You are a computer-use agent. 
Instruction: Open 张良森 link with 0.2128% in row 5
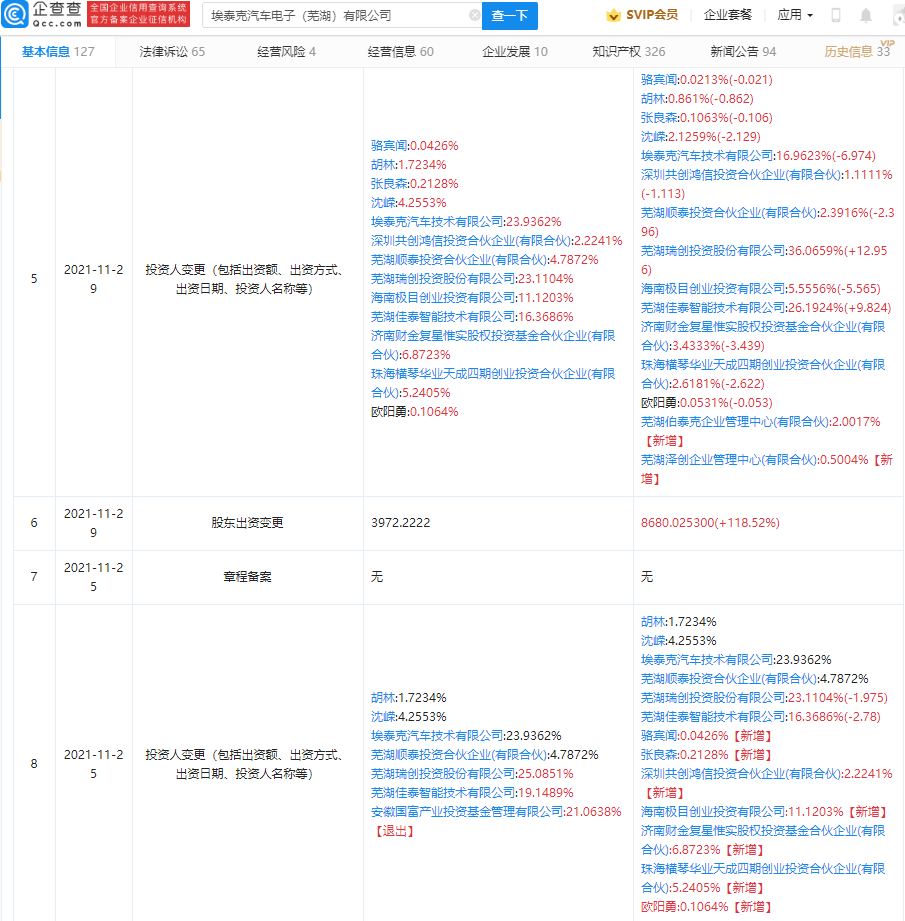pos(389,184)
